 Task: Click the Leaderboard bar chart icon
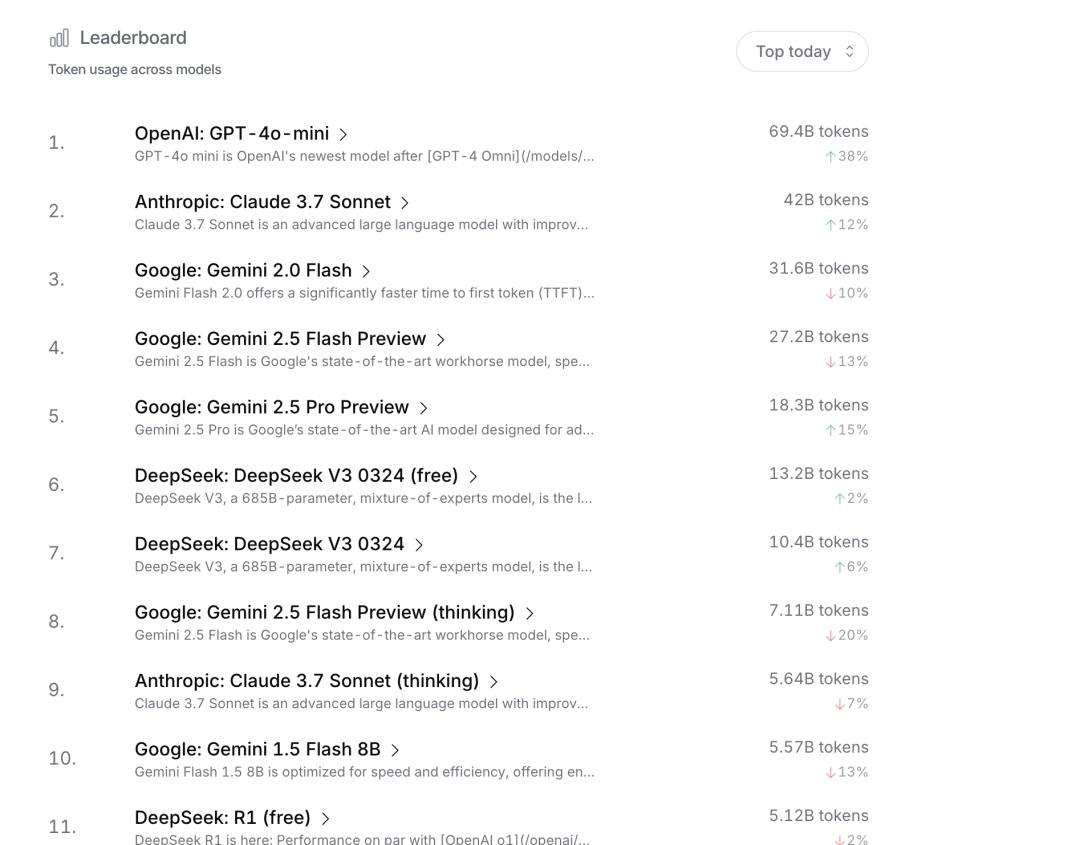pyautogui.click(x=60, y=38)
